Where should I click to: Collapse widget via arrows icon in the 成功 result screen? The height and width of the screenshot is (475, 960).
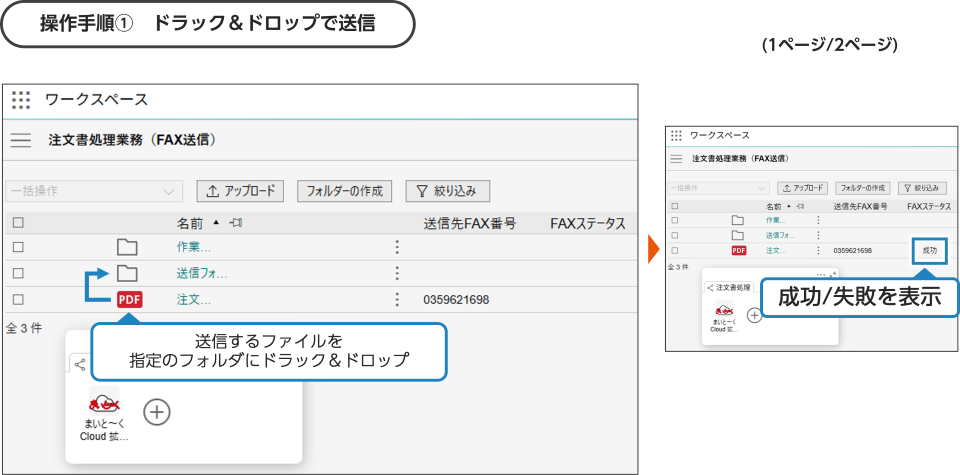pos(834,274)
